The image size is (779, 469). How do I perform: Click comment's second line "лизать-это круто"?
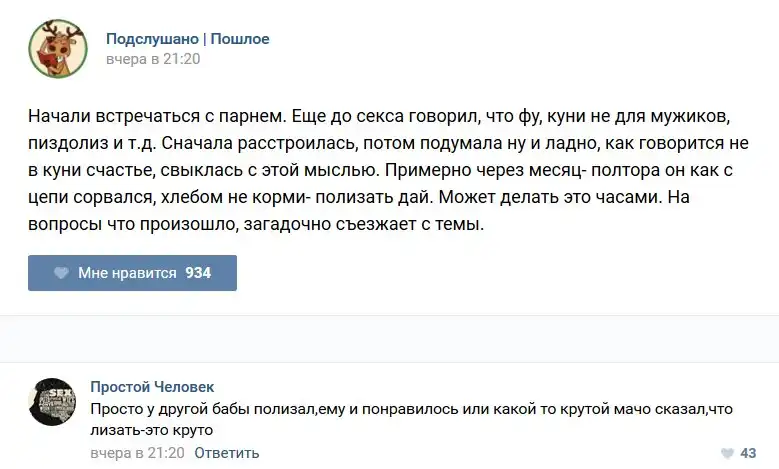pos(151,430)
